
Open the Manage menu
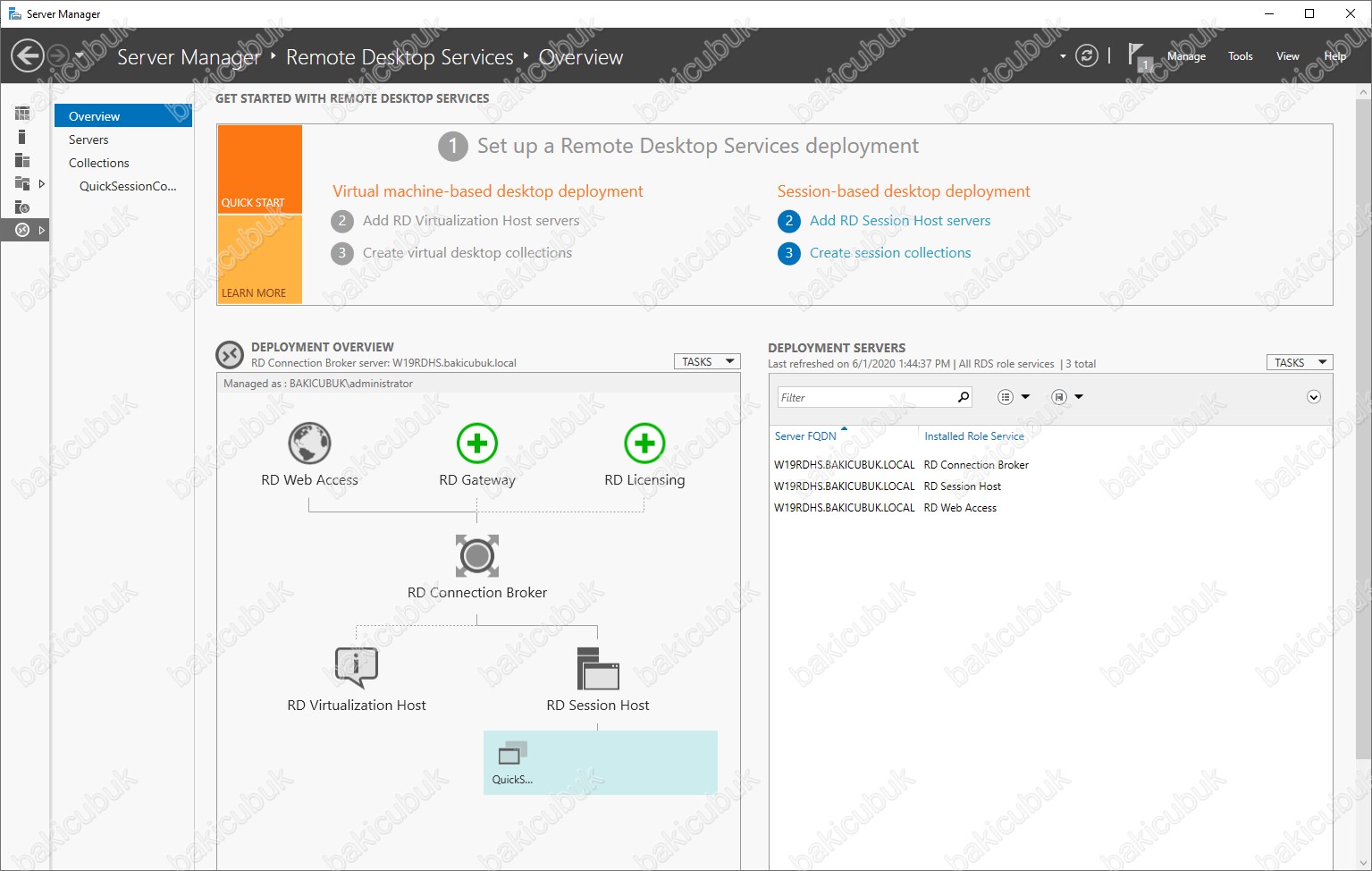tap(1186, 56)
